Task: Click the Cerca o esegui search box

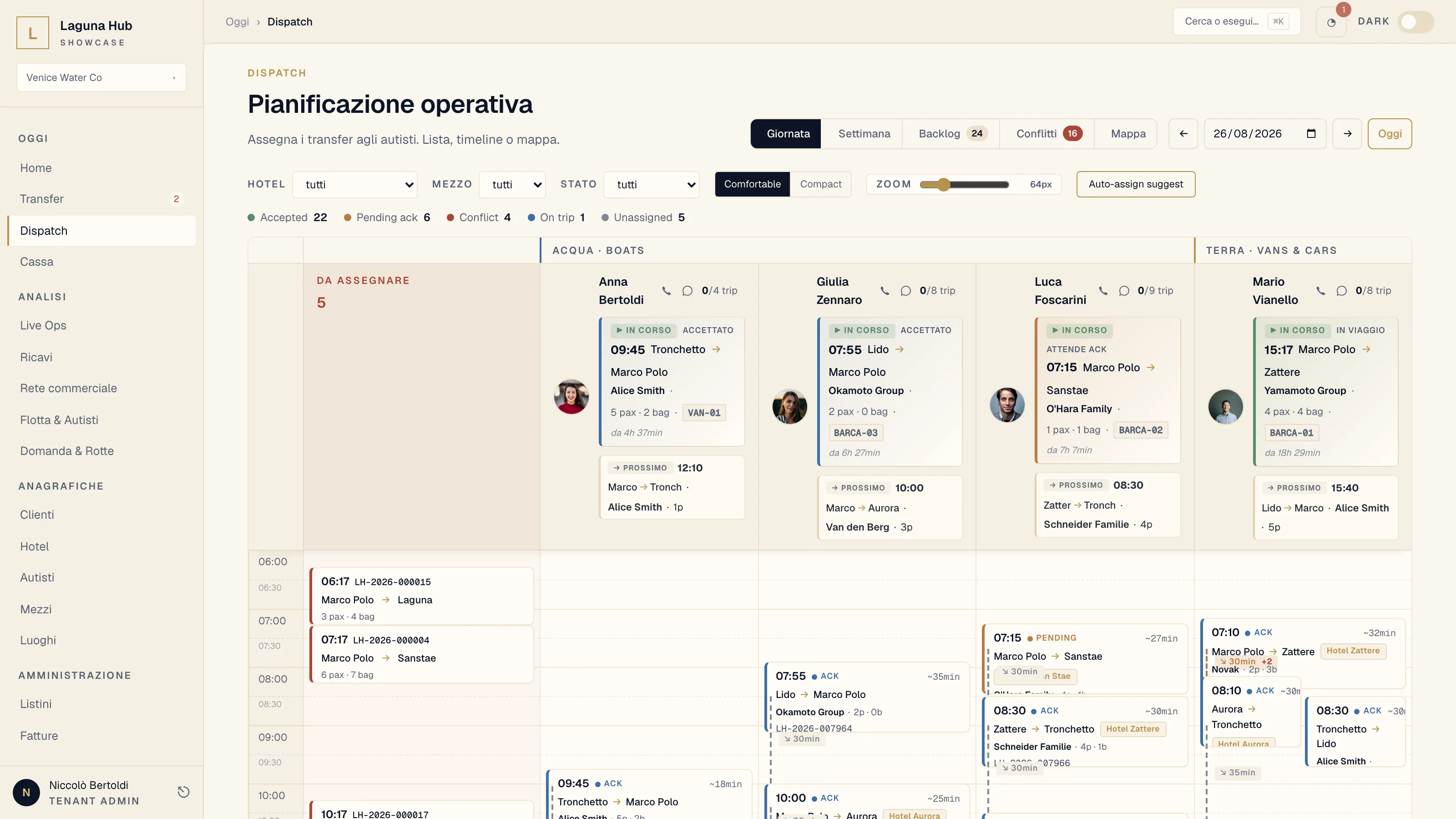Action: tap(1236, 21)
